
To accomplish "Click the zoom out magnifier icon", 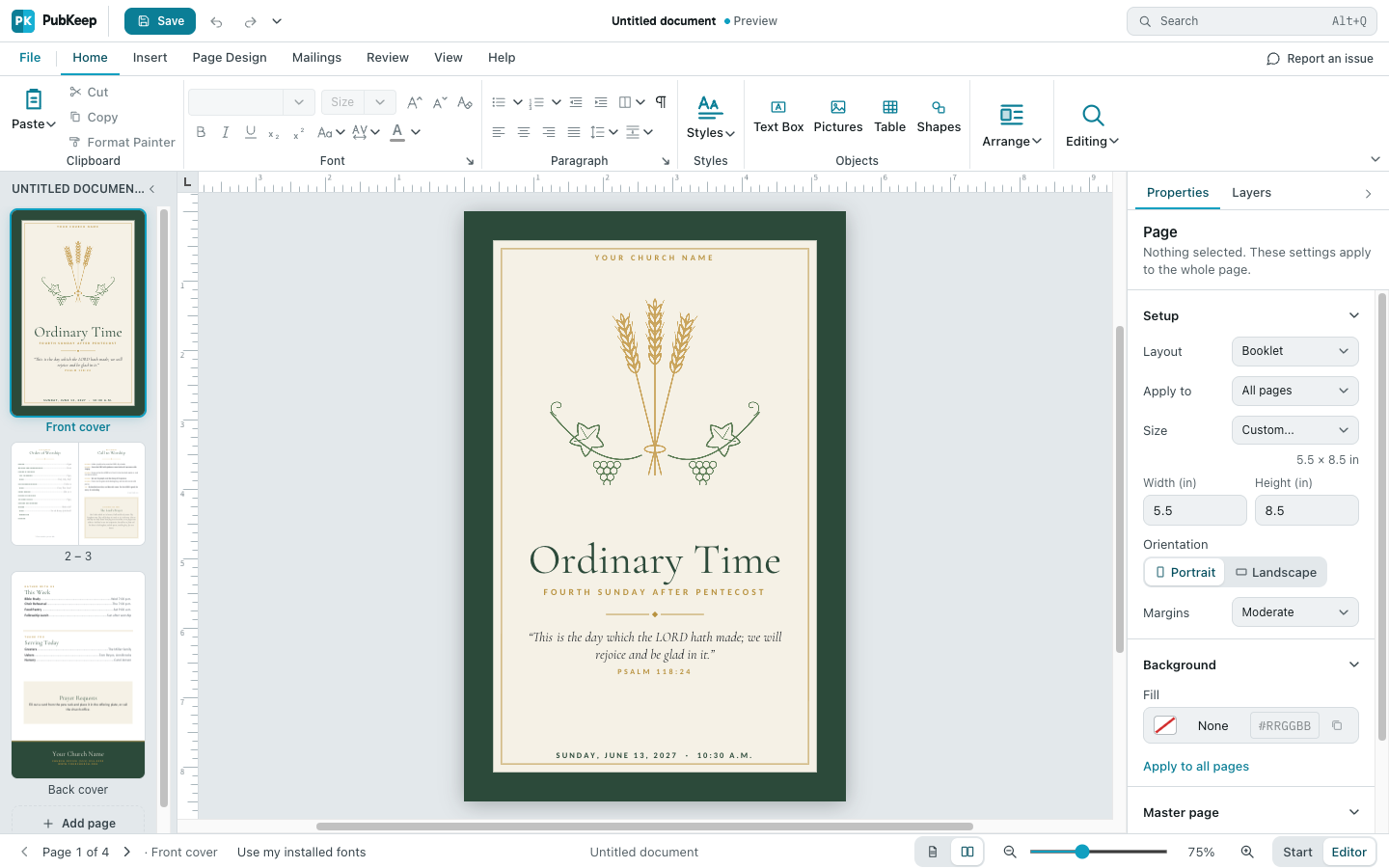I will pos(1010,852).
